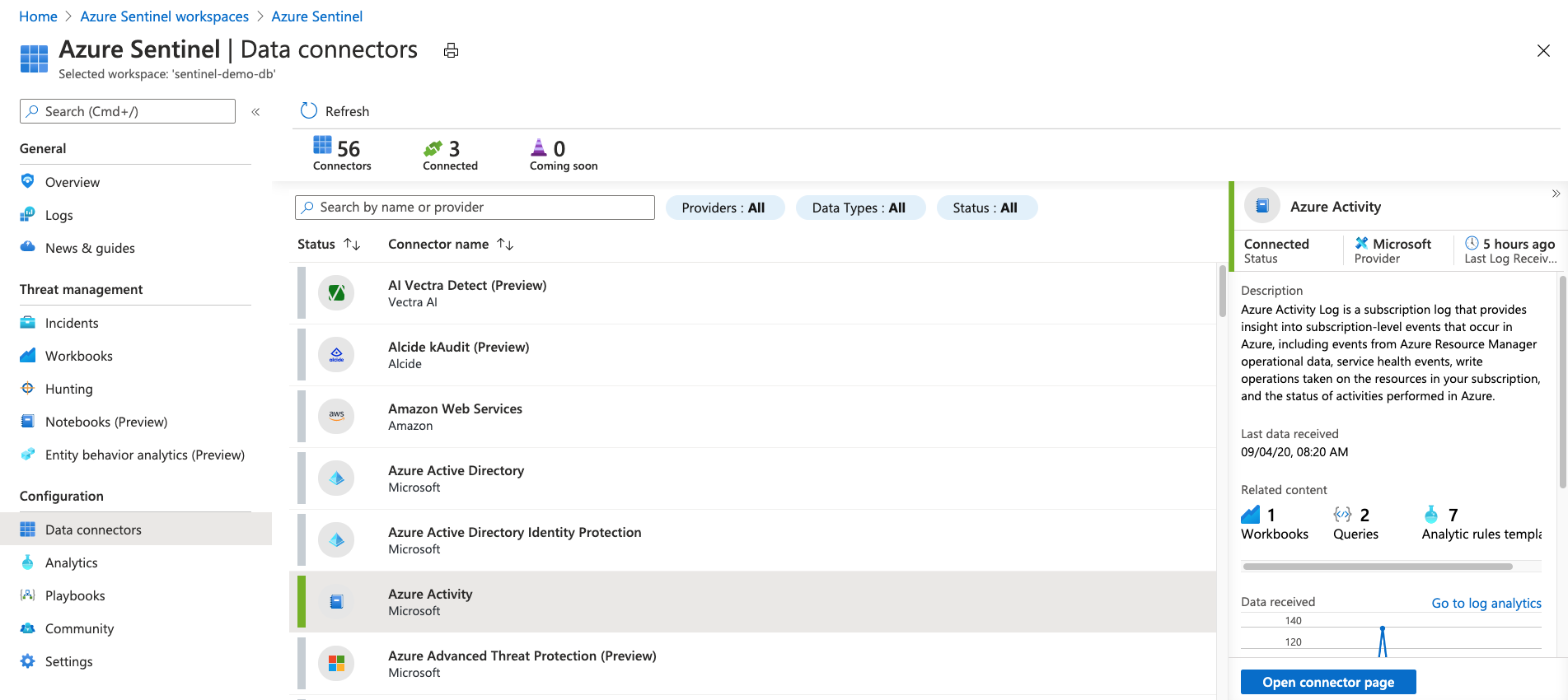Image resolution: width=1568 pixels, height=700 pixels.
Task: Sort connectors by Status column arrows
Action: click(352, 245)
